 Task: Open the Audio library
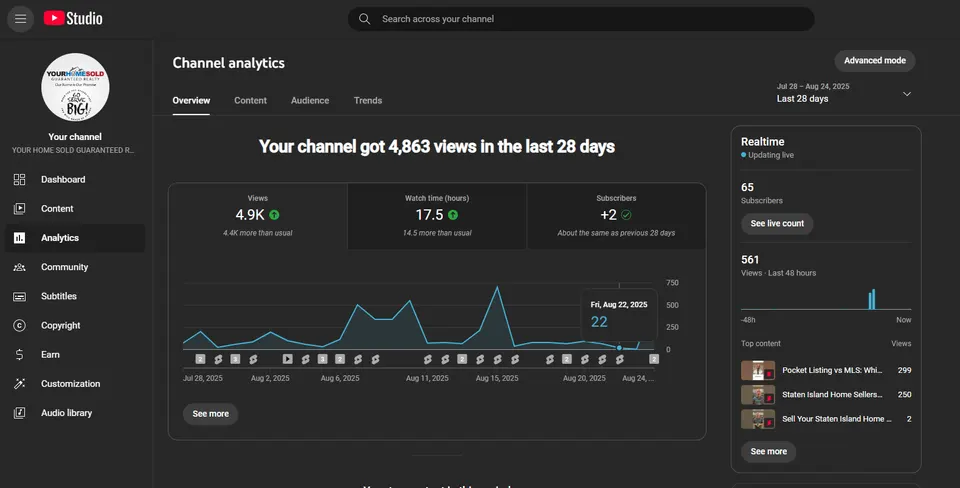[75, 413]
